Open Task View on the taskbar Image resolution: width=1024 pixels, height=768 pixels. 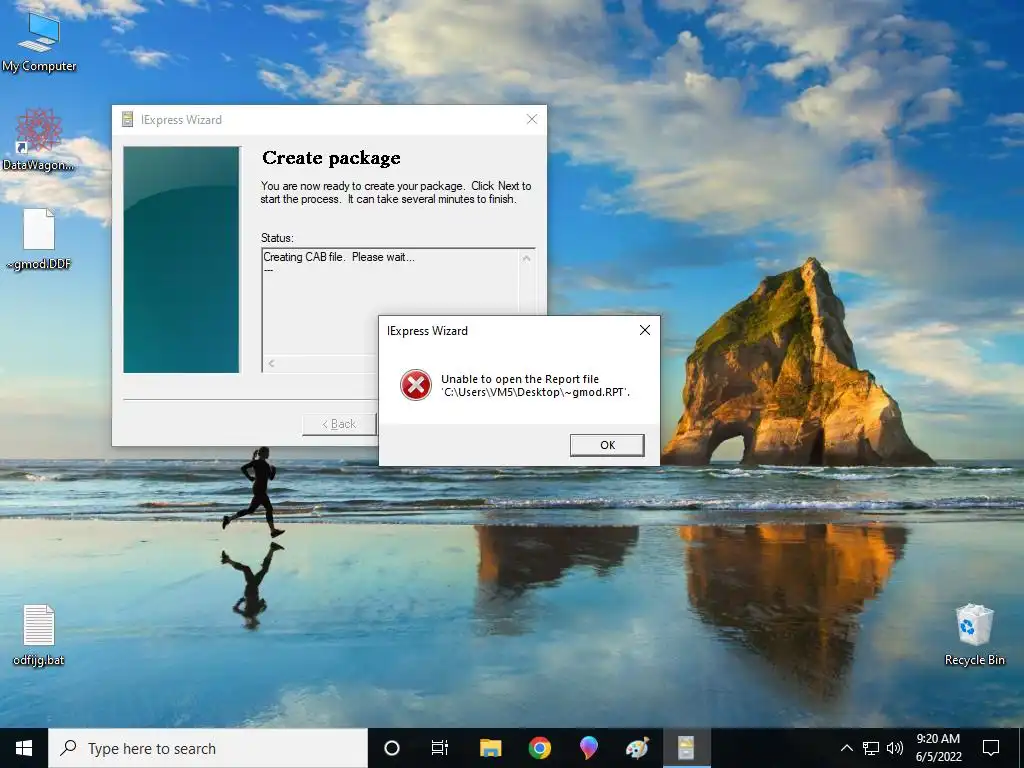[440, 748]
